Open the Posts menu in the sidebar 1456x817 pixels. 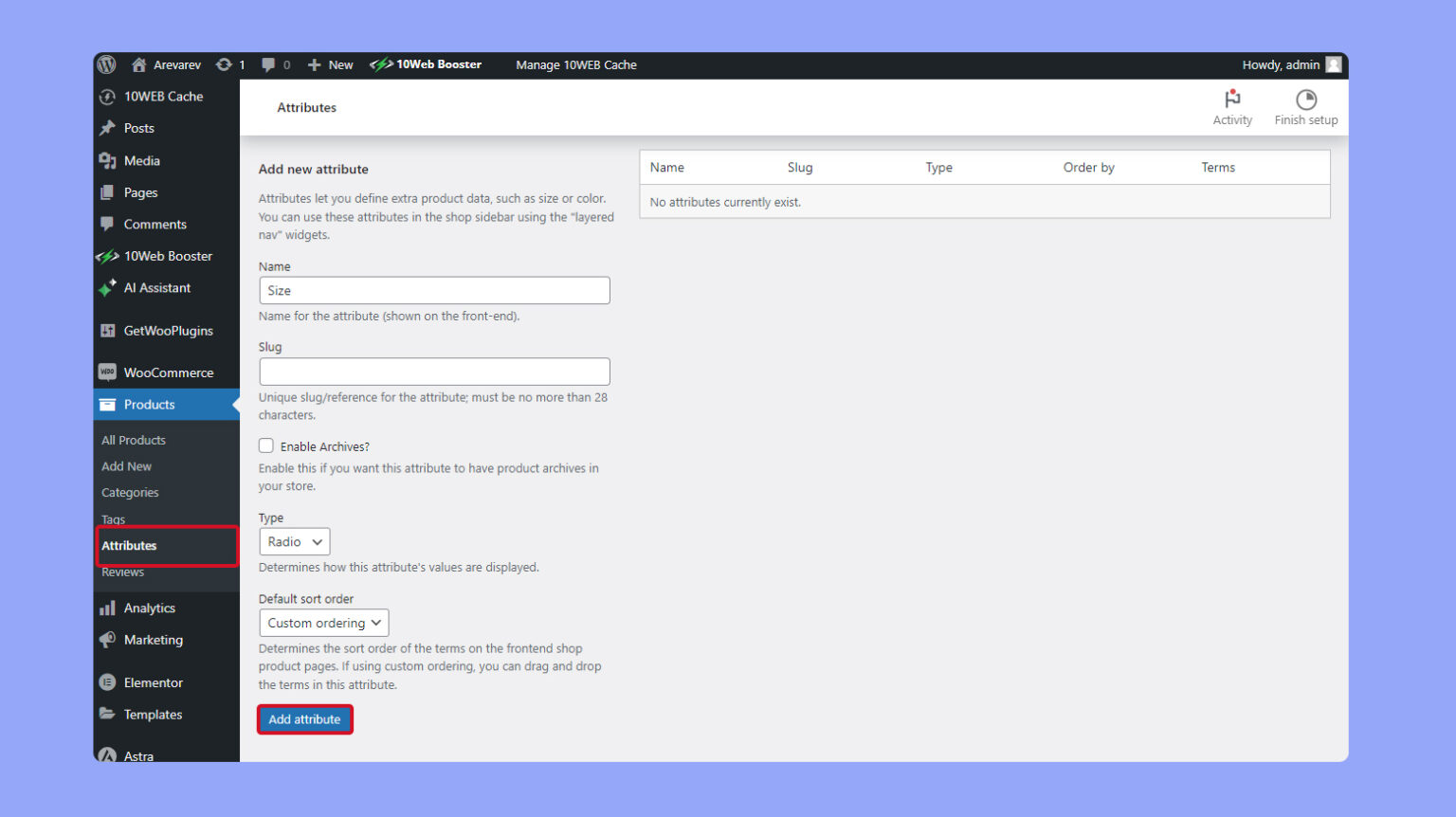click(138, 128)
